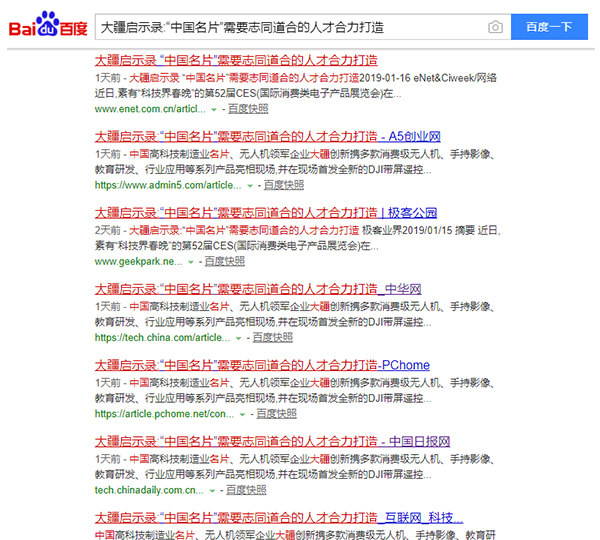The height and width of the screenshot is (540, 600).
Task: Click the camera image search icon
Action: [x=495, y=27]
